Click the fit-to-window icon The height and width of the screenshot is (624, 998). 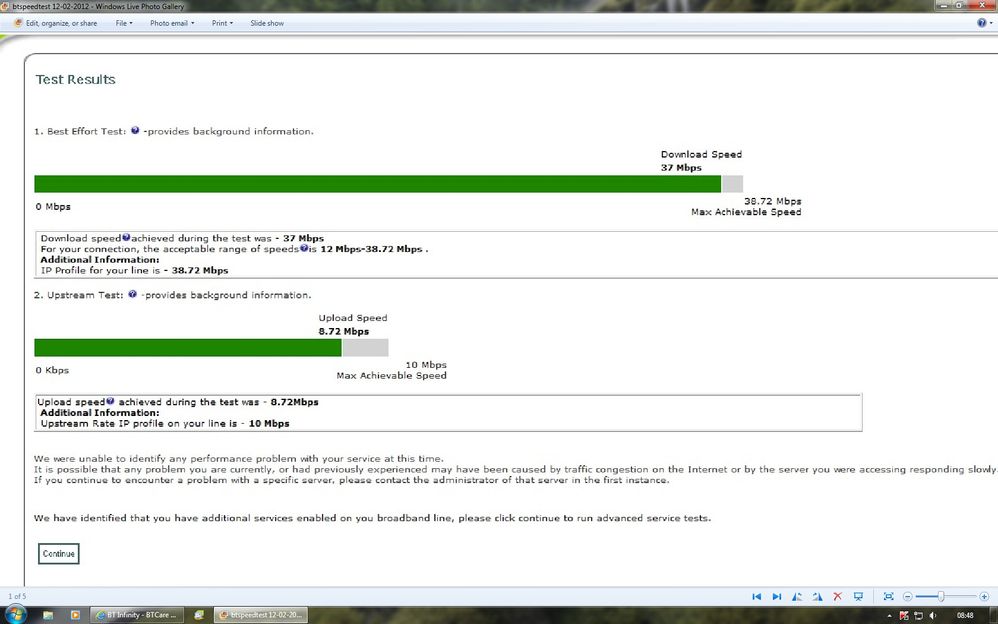pyautogui.click(x=889, y=597)
